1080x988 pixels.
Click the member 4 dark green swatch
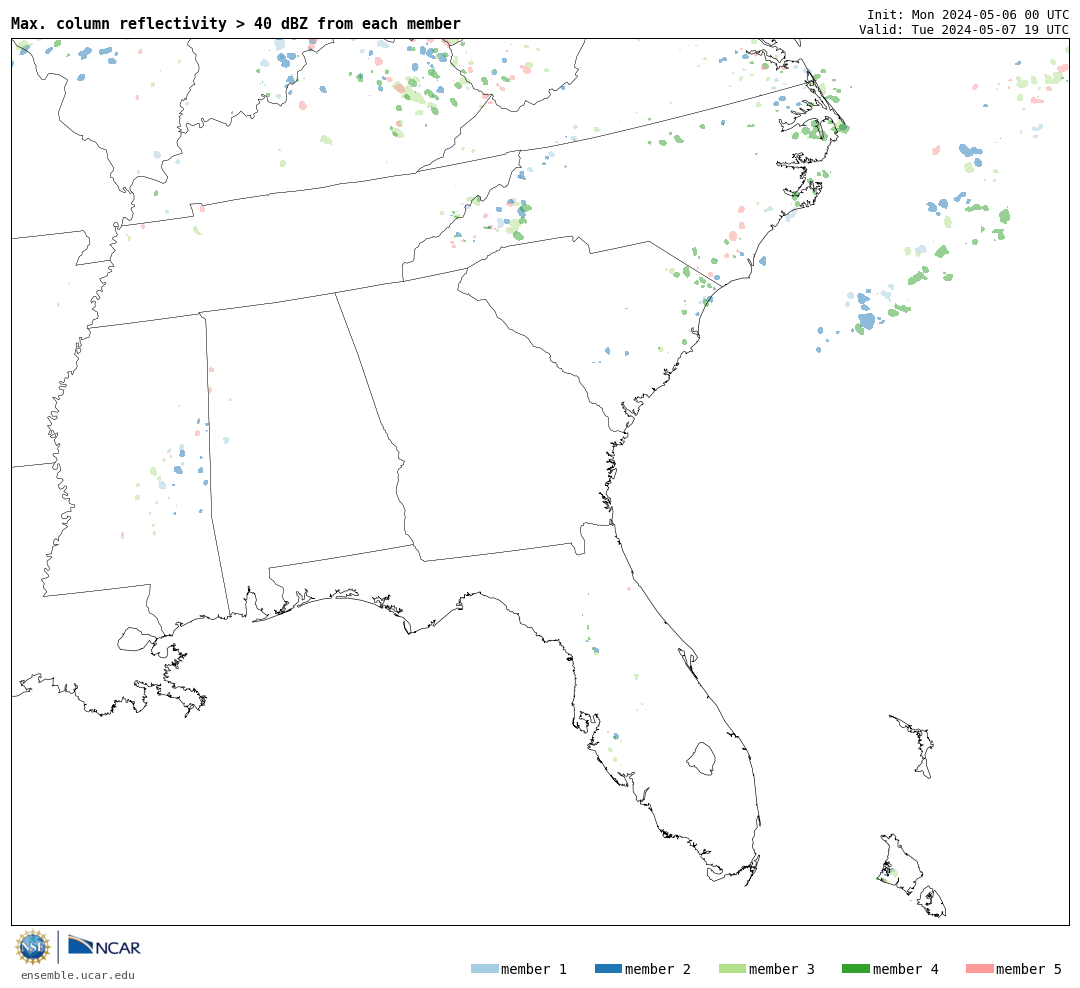pos(855,969)
